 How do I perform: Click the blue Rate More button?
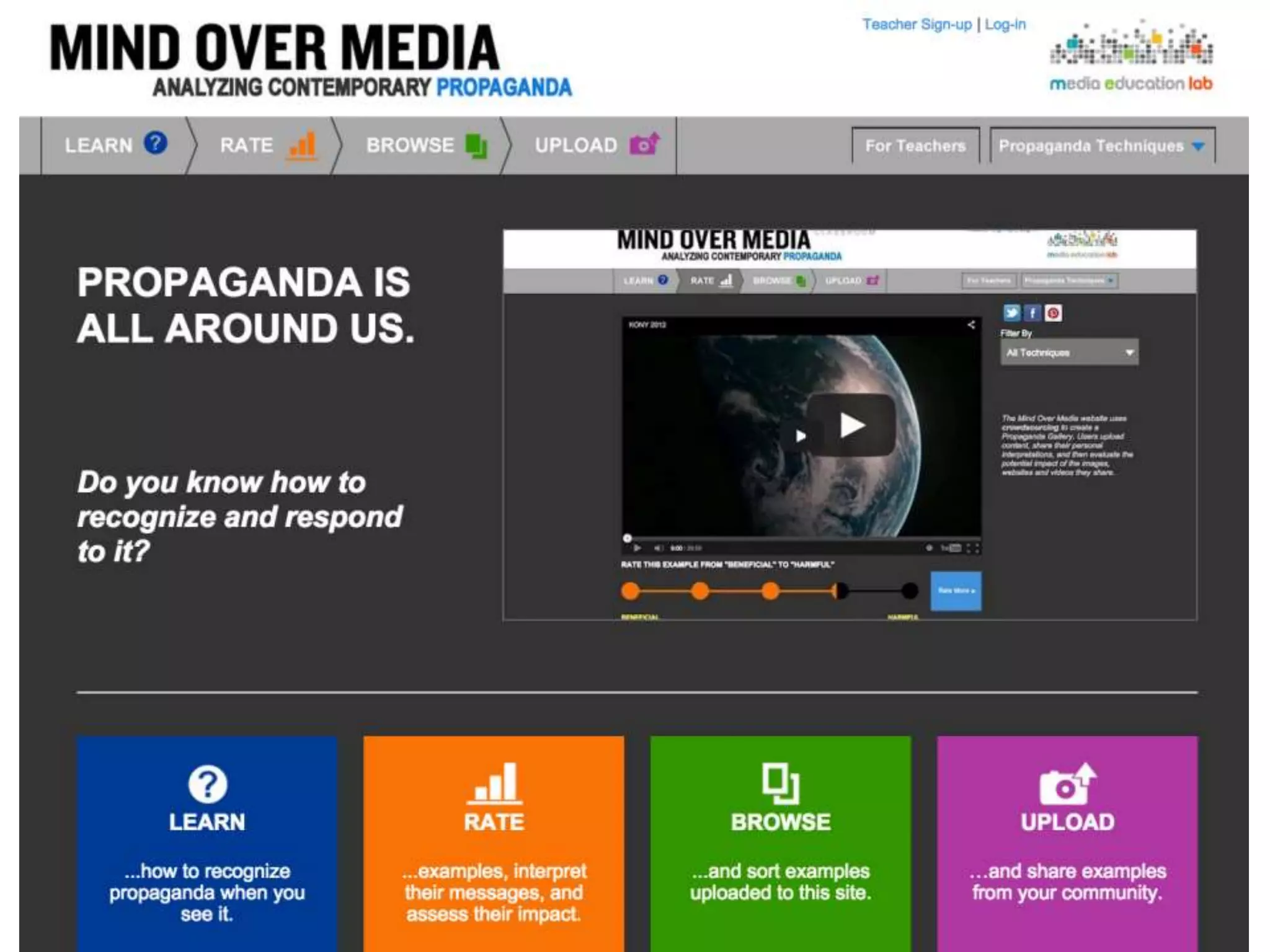pyautogui.click(x=956, y=591)
